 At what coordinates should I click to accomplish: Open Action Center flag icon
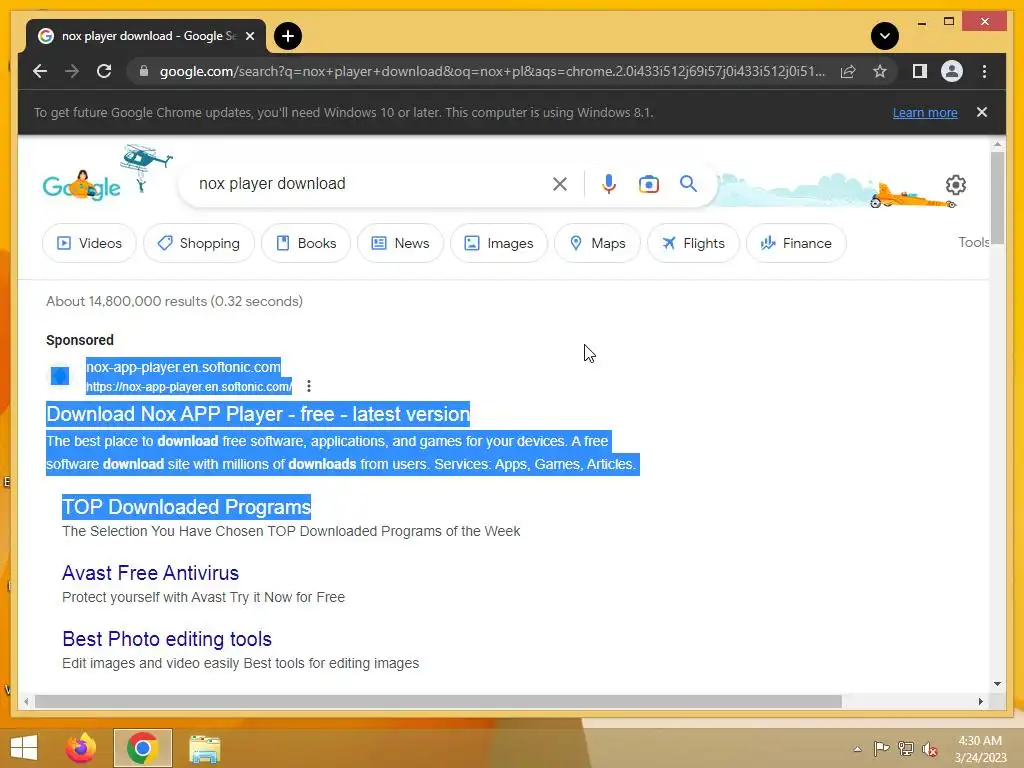[881, 749]
